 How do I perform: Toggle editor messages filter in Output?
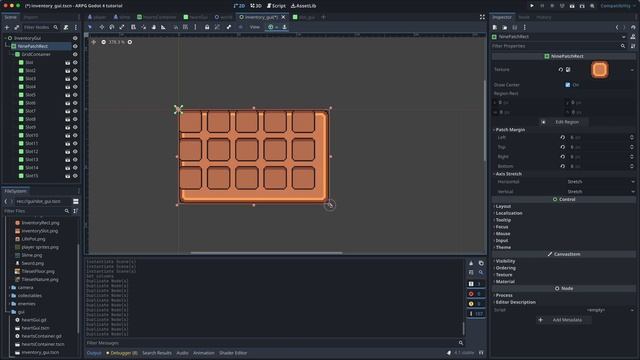pyautogui.click(x=475, y=314)
